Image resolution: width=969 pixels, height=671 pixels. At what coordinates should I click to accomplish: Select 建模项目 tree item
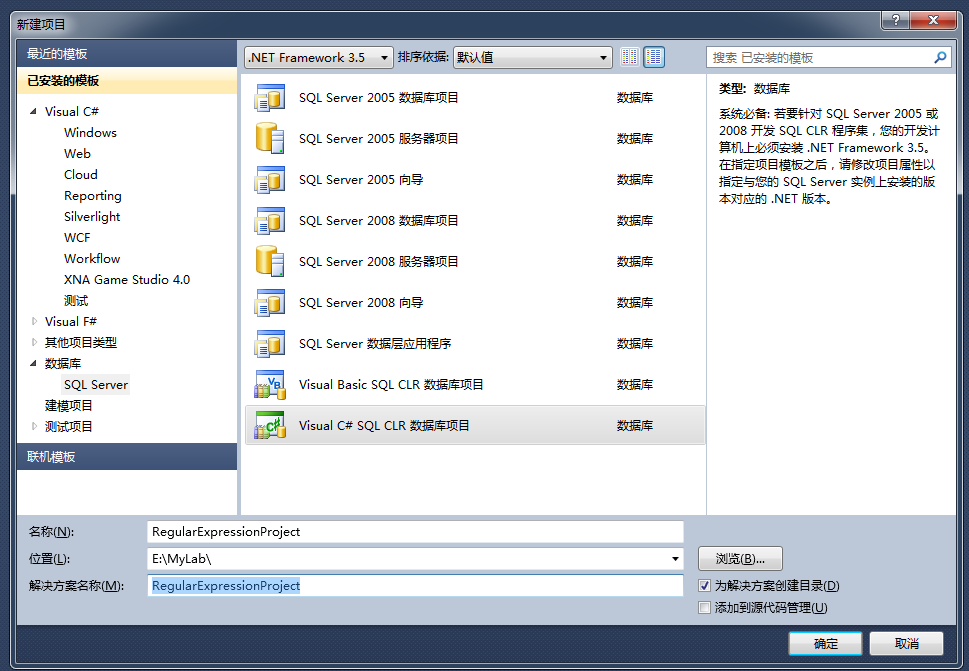point(69,405)
